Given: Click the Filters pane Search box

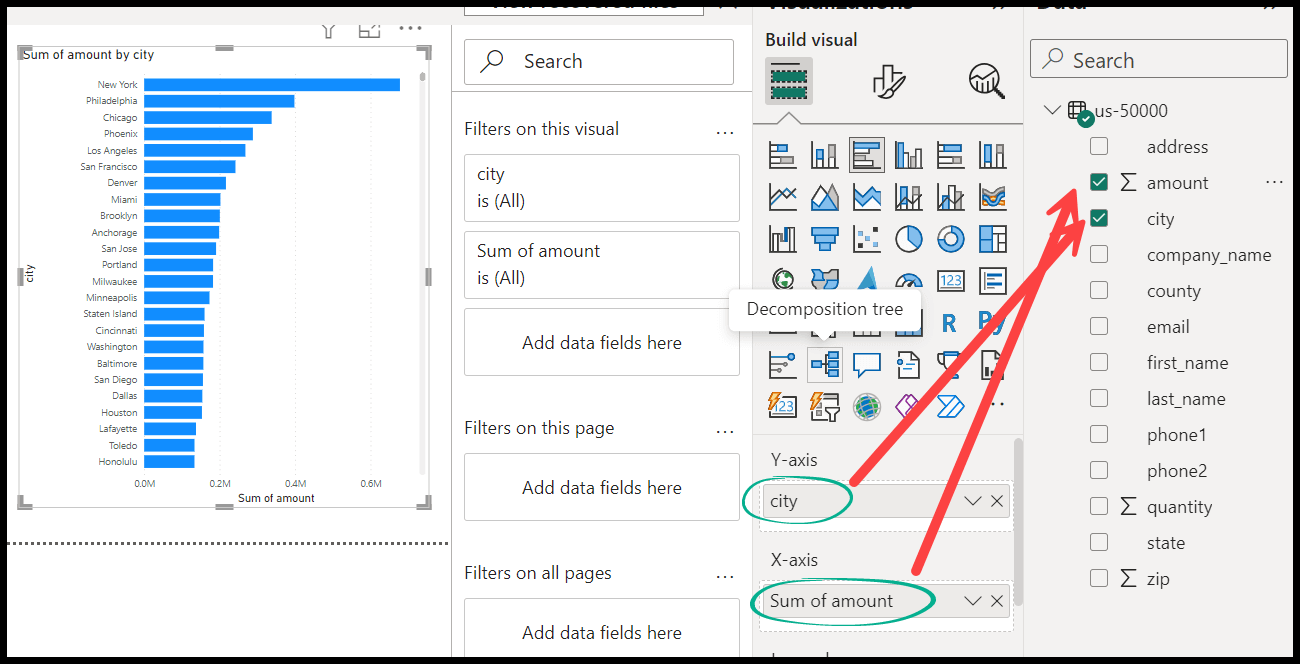Looking at the screenshot, I should [599, 61].
